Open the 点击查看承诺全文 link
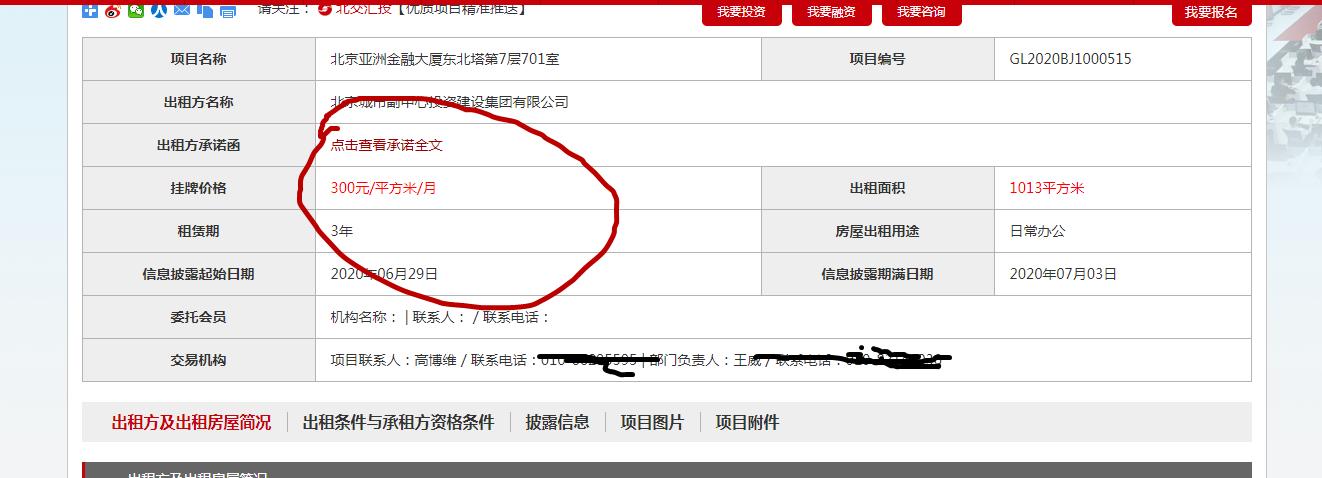Viewport: 1322px width, 478px height. pyautogui.click(x=386, y=145)
